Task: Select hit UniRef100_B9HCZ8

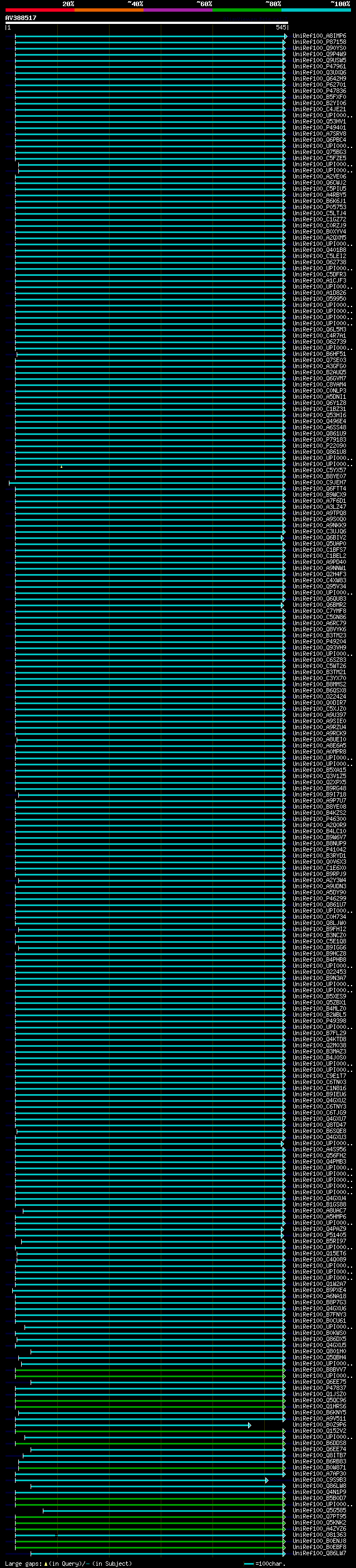Action: click(319, 953)
